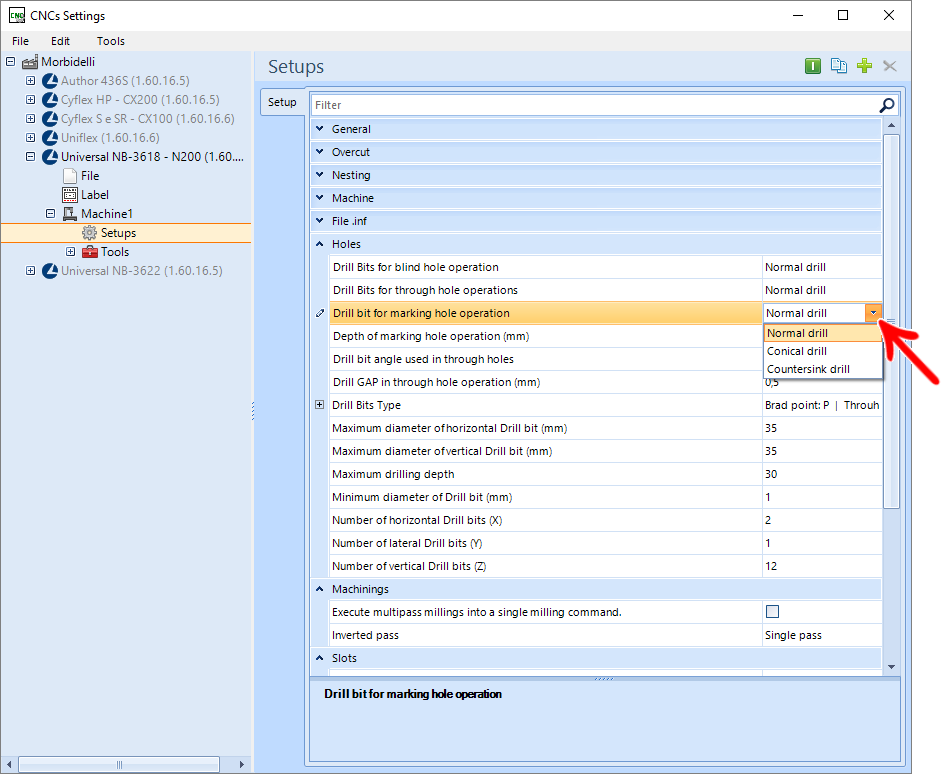This screenshot has height=774, width=946.
Task: Collapse the Machine1 node
Action: click(x=51, y=214)
